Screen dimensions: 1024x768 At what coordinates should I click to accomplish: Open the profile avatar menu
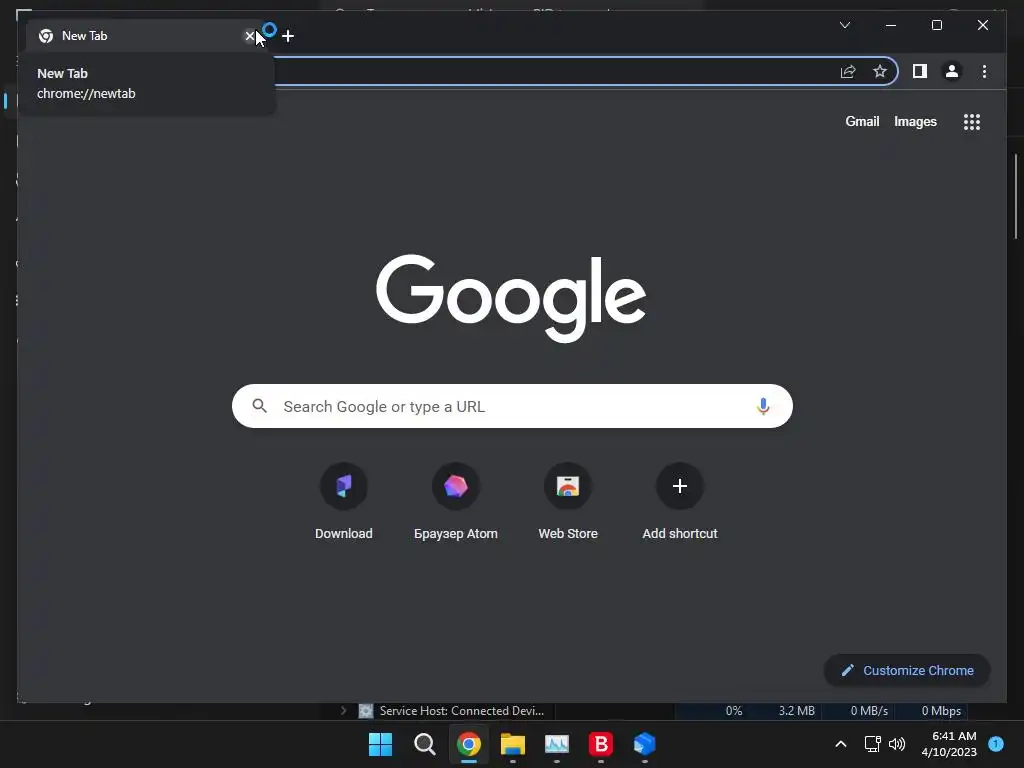(x=952, y=71)
